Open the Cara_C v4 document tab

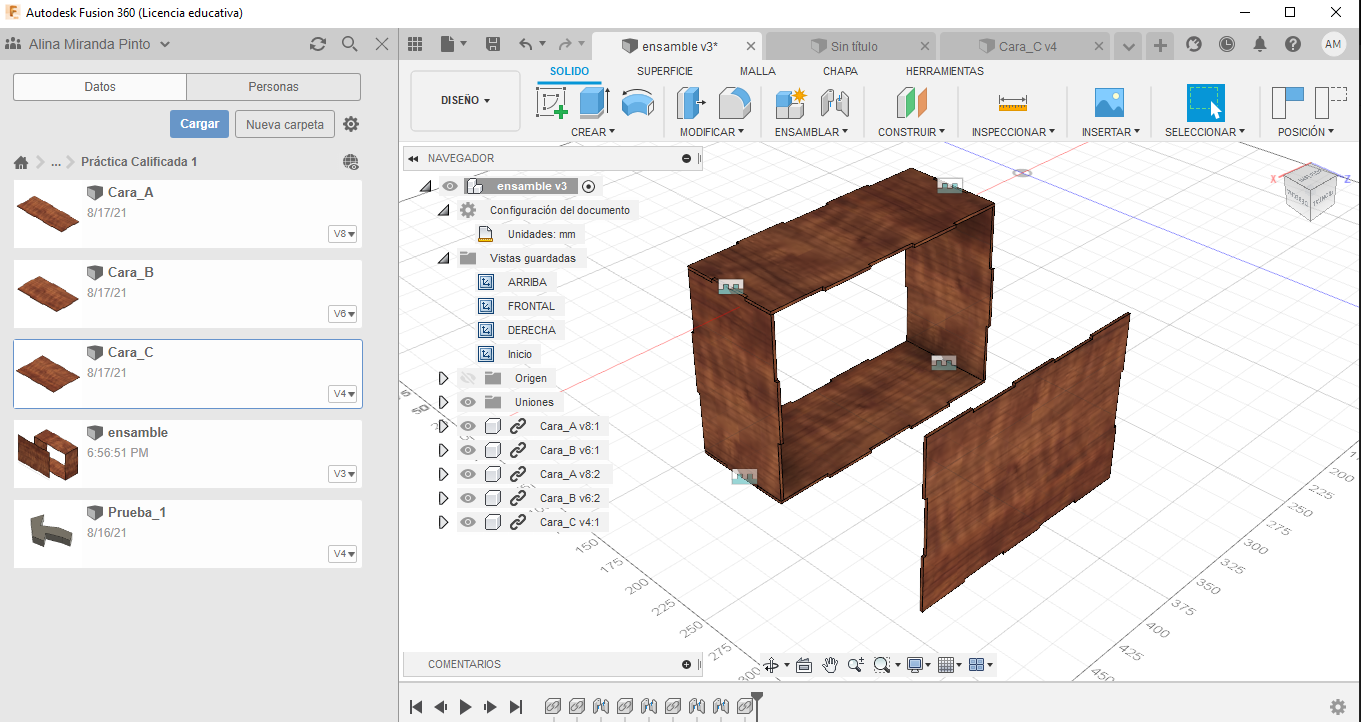tap(1027, 46)
